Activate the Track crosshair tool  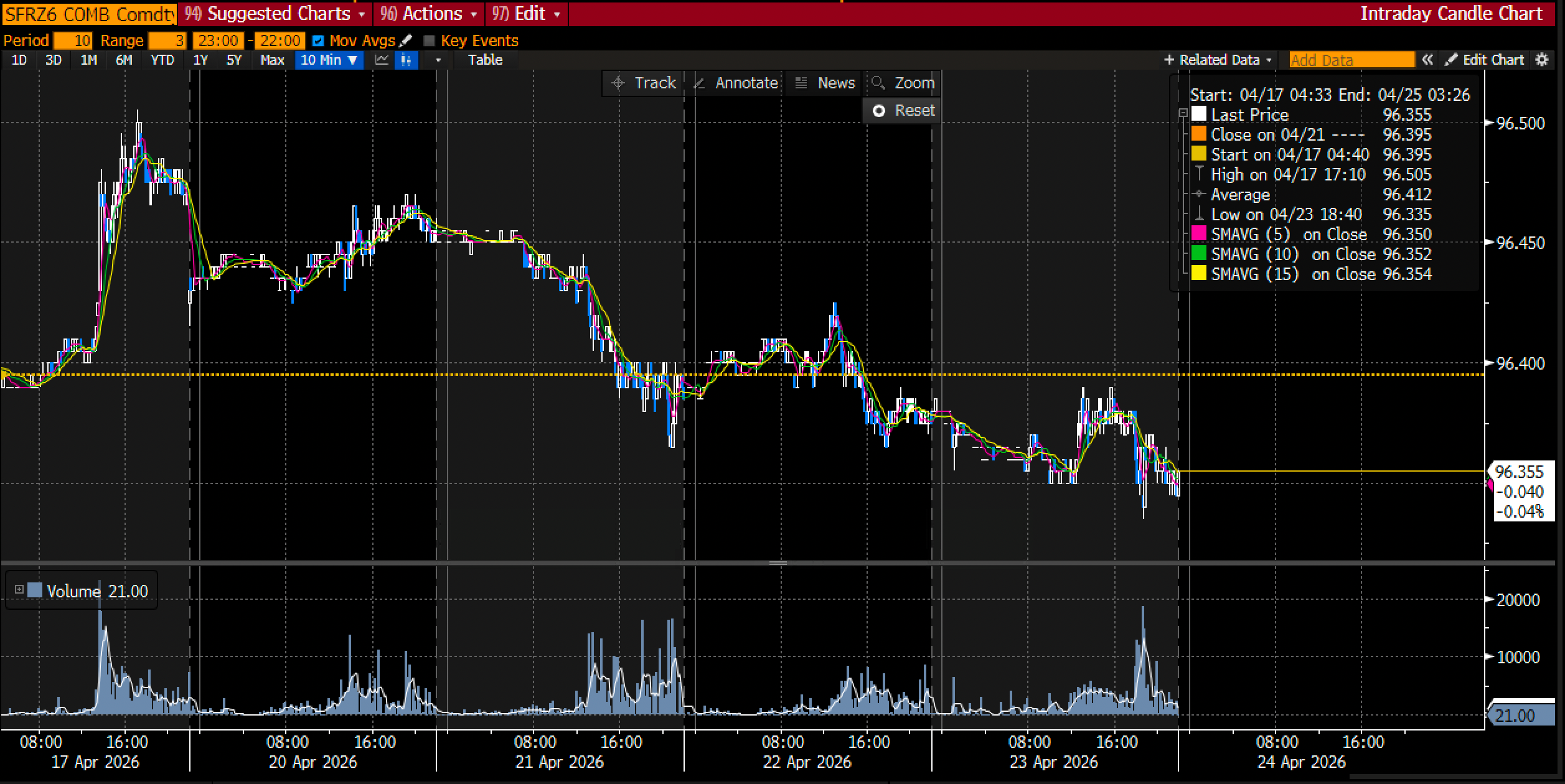tap(644, 83)
